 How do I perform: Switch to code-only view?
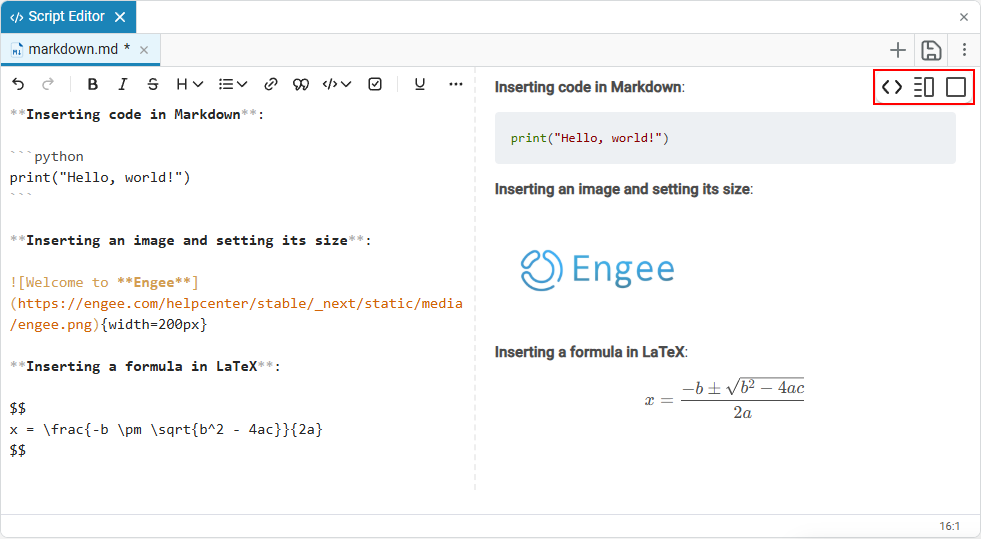(x=892, y=87)
